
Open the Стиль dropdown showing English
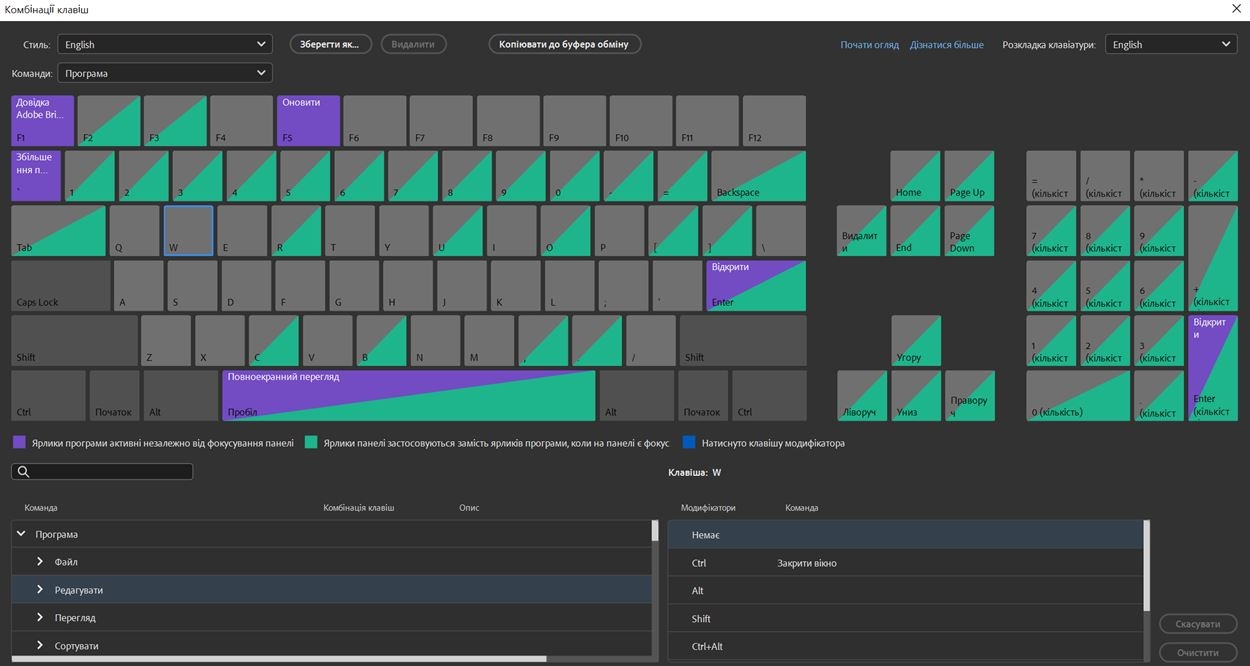[x=164, y=43]
